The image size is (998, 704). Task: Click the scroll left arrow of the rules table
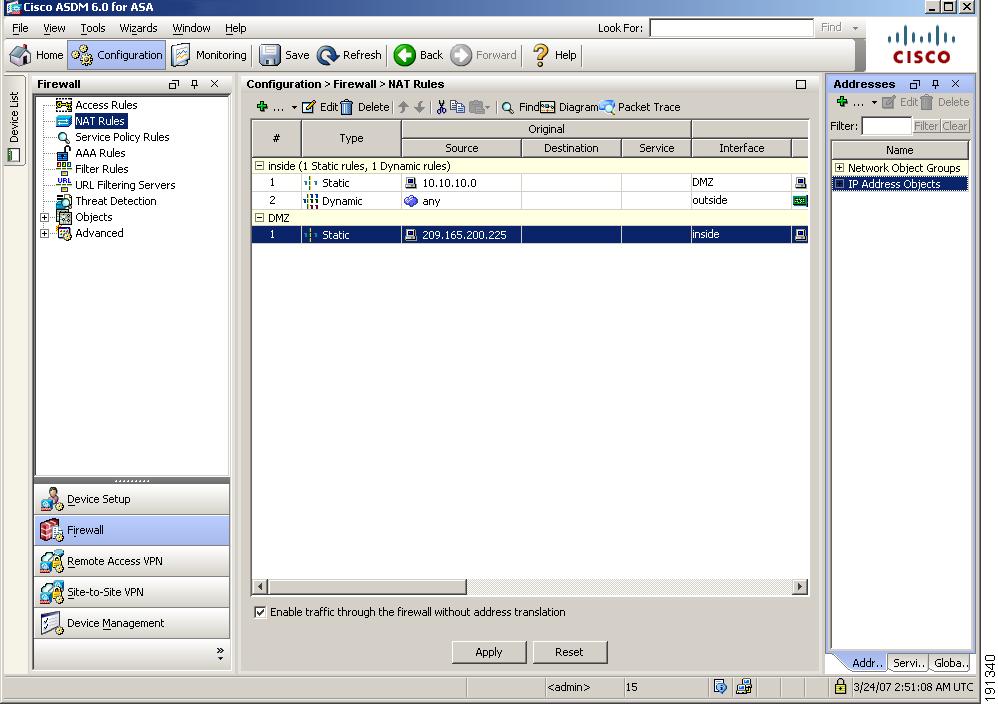pos(260,586)
